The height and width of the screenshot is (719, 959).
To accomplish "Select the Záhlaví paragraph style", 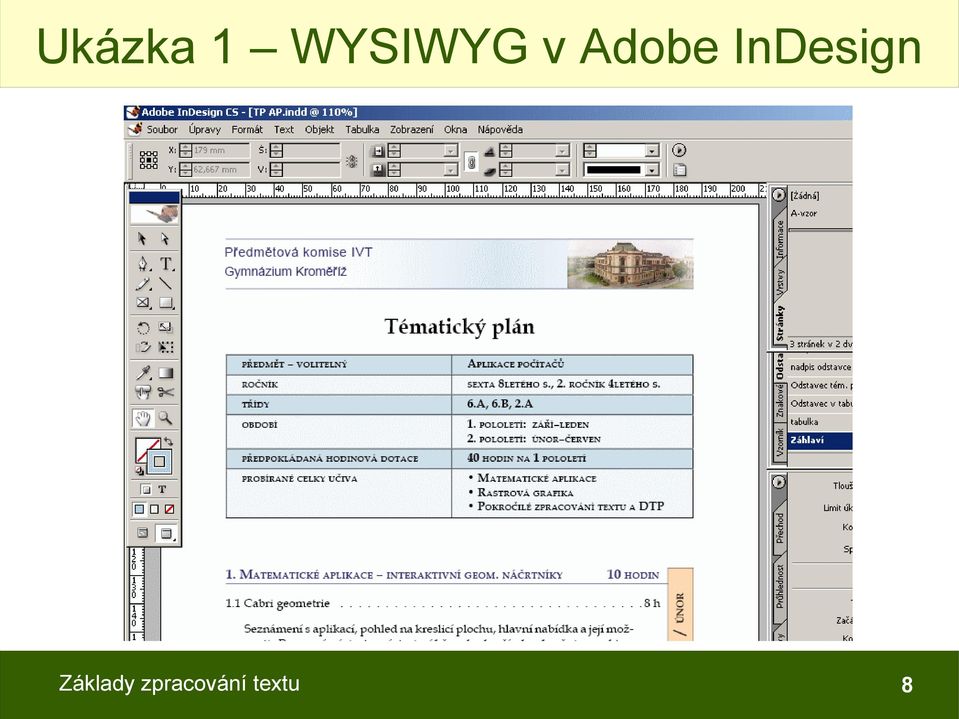I will (x=820, y=440).
